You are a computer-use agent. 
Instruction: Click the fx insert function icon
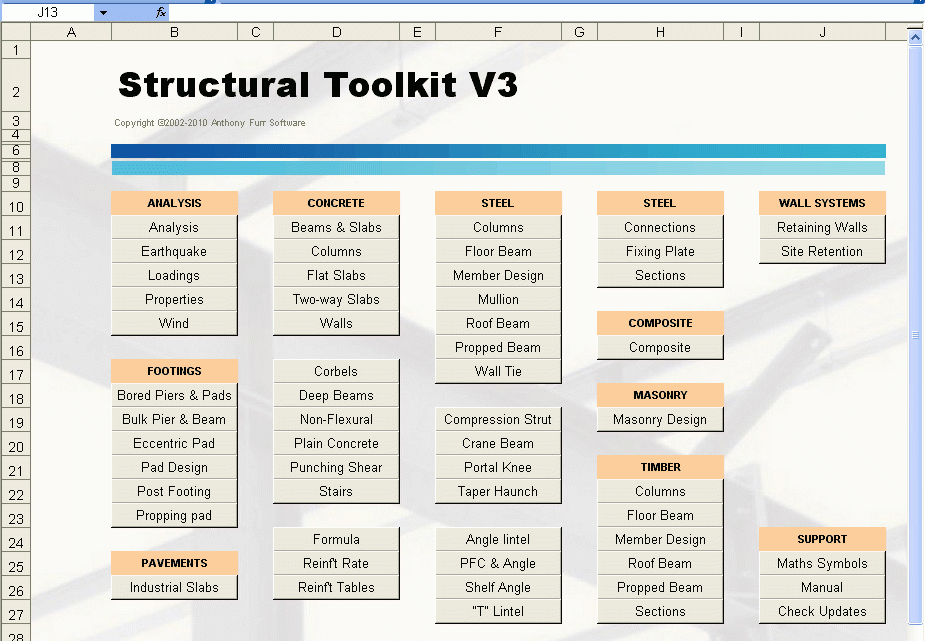coord(160,12)
